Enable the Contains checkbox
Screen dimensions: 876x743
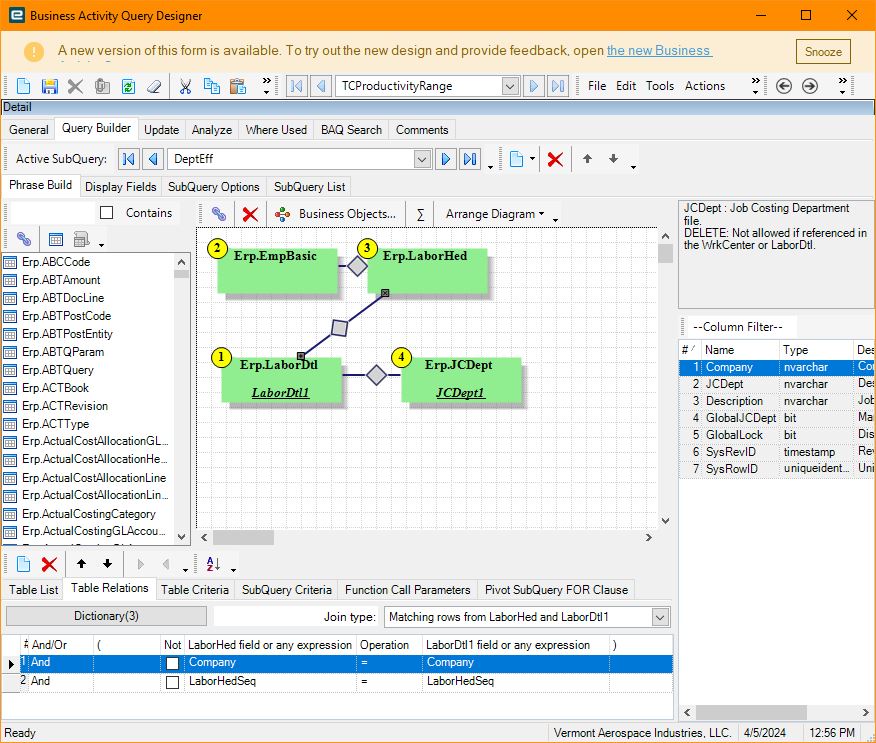(107, 213)
